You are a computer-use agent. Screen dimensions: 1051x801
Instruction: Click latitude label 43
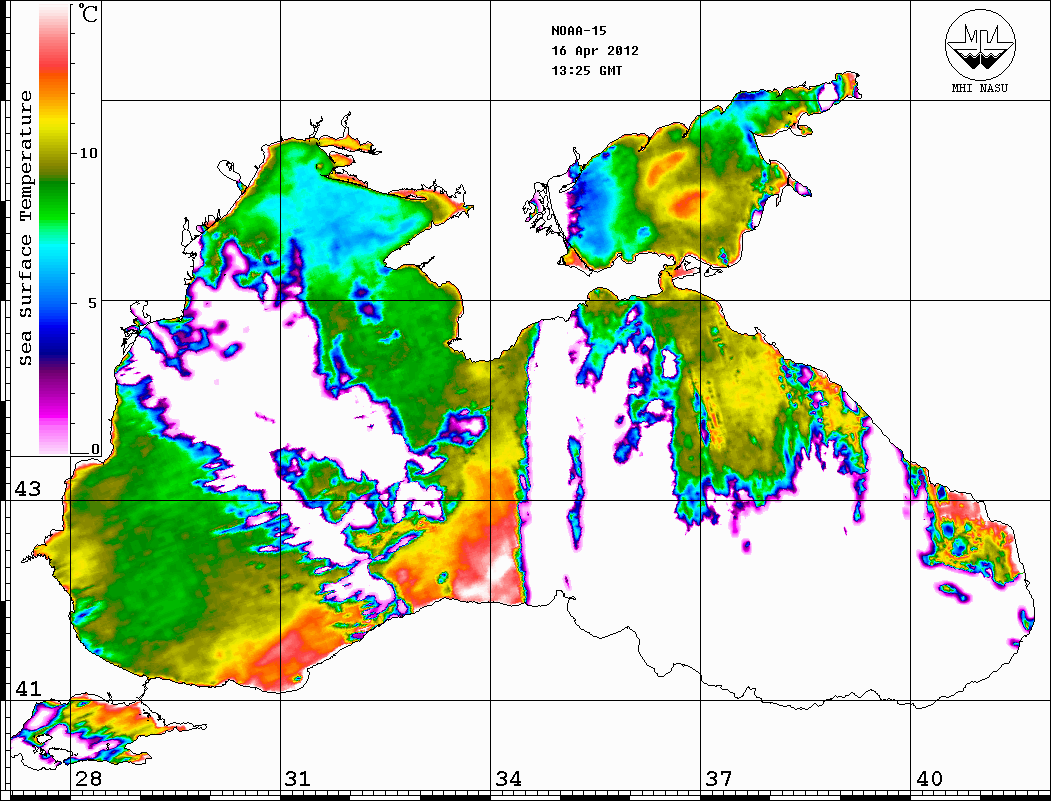coord(27,489)
